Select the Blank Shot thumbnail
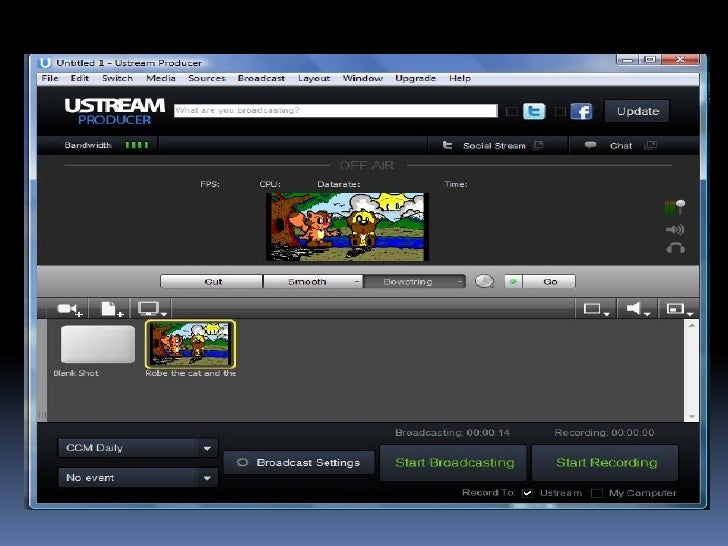Screen dimensions: 728x546 [98, 344]
